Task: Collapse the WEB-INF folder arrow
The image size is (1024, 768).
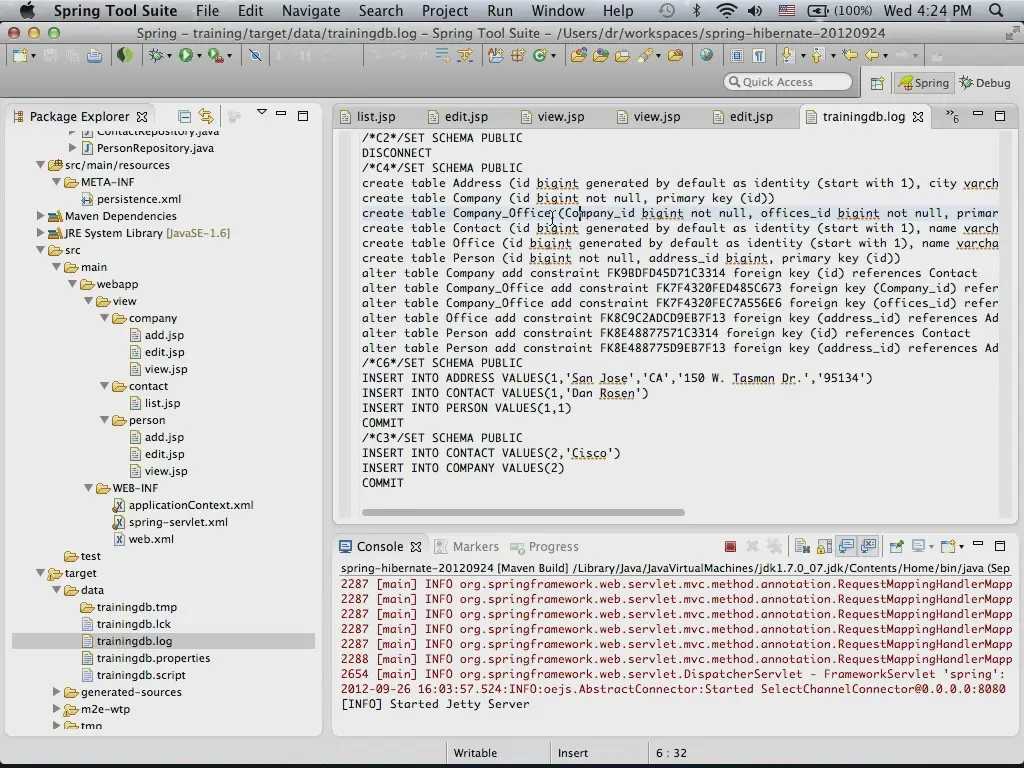Action: point(88,488)
